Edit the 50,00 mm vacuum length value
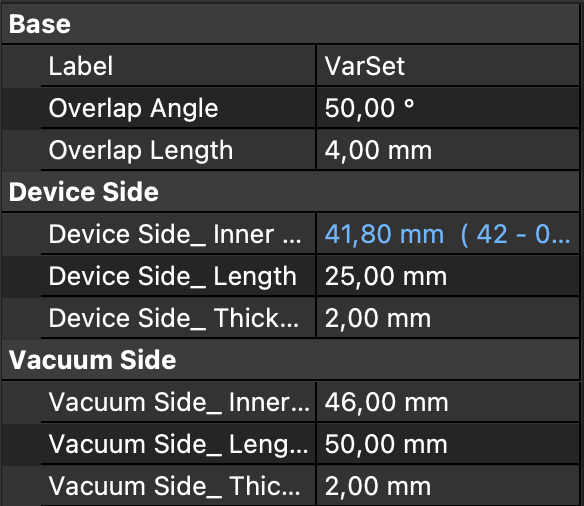 point(447,445)
